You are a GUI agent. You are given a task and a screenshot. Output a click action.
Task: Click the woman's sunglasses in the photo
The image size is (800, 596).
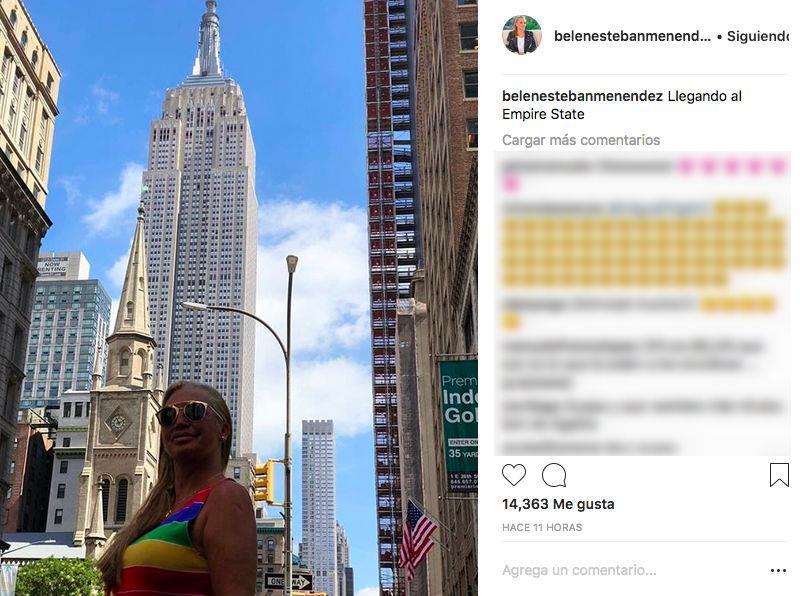(187, 412)
